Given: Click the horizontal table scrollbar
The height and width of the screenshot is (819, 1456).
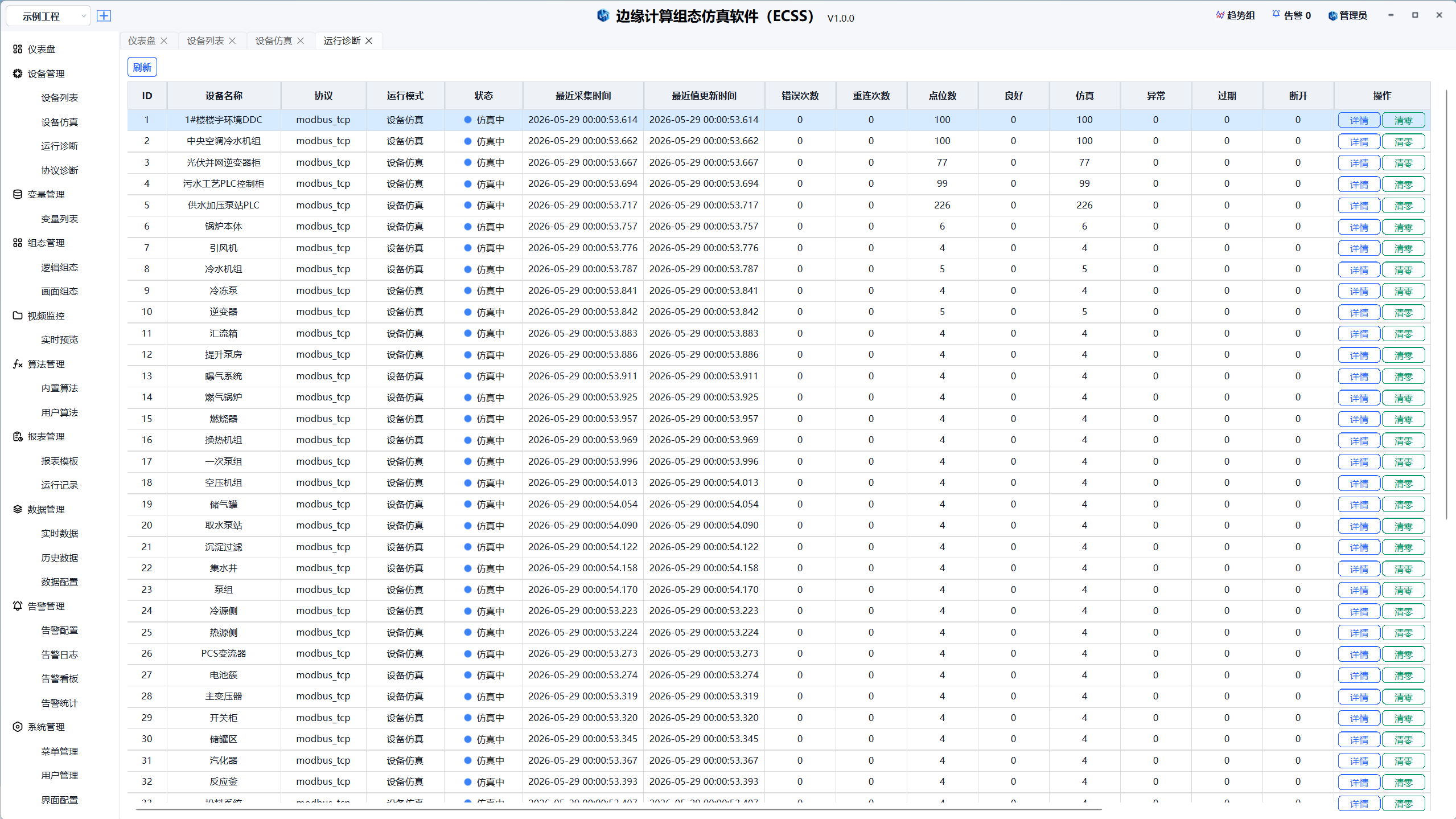Looking at the screenshot, I should (x=619, y=809).
